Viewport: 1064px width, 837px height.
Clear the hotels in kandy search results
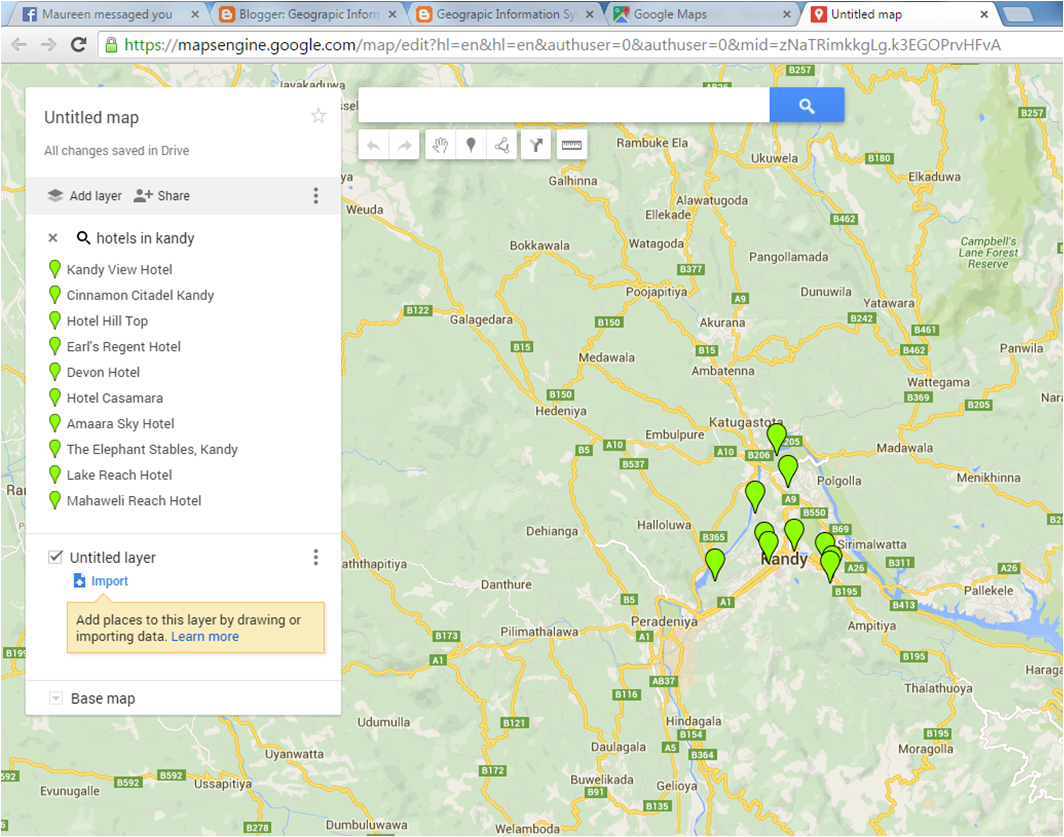pos(53,238)
